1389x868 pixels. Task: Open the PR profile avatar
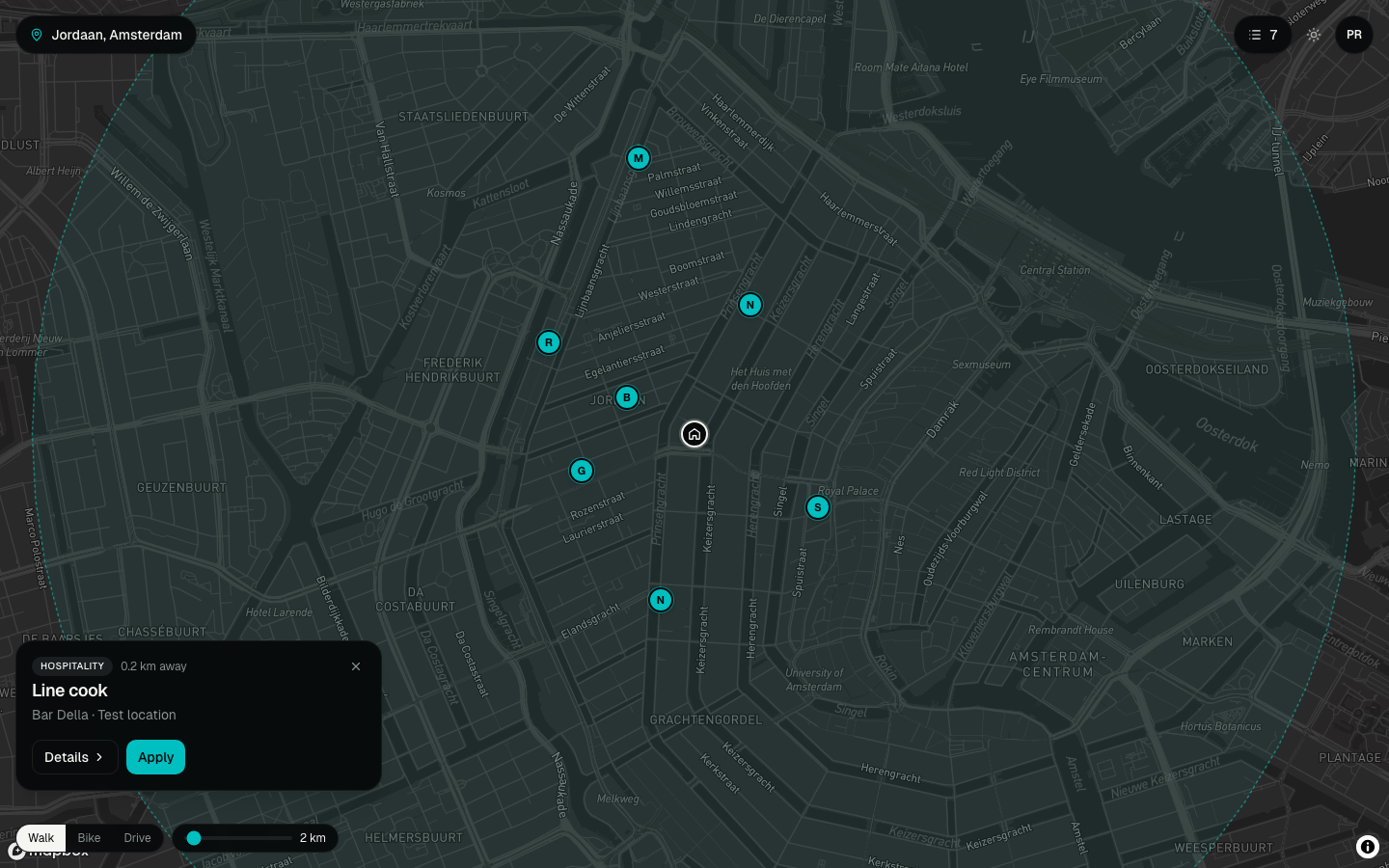pyautogui.click(x=1354, y=35)
